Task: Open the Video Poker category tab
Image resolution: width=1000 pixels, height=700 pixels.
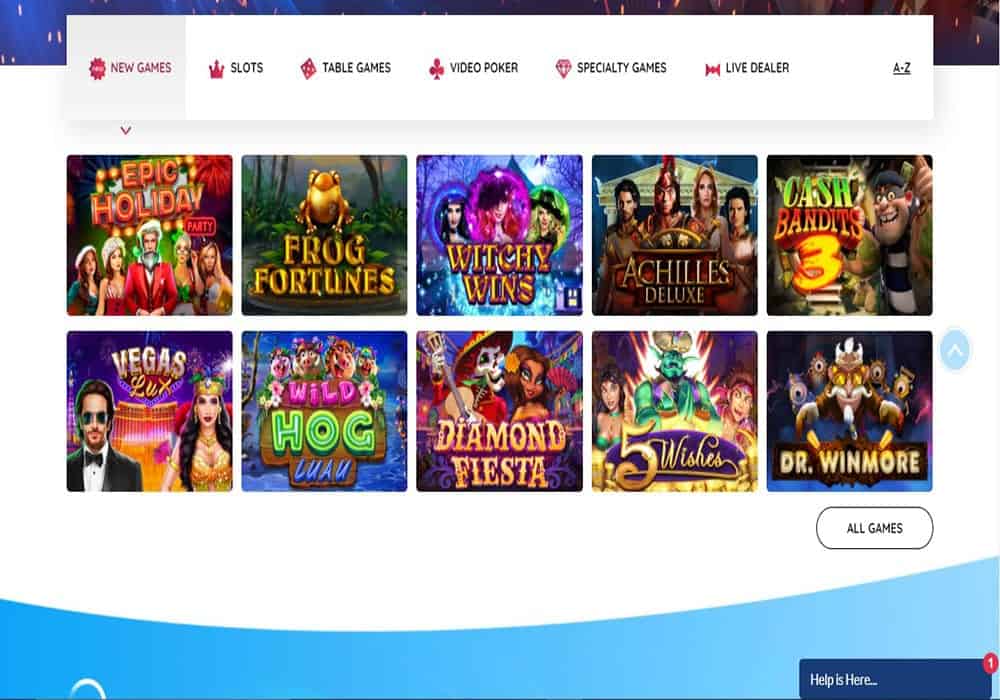Action: point(474,68)
